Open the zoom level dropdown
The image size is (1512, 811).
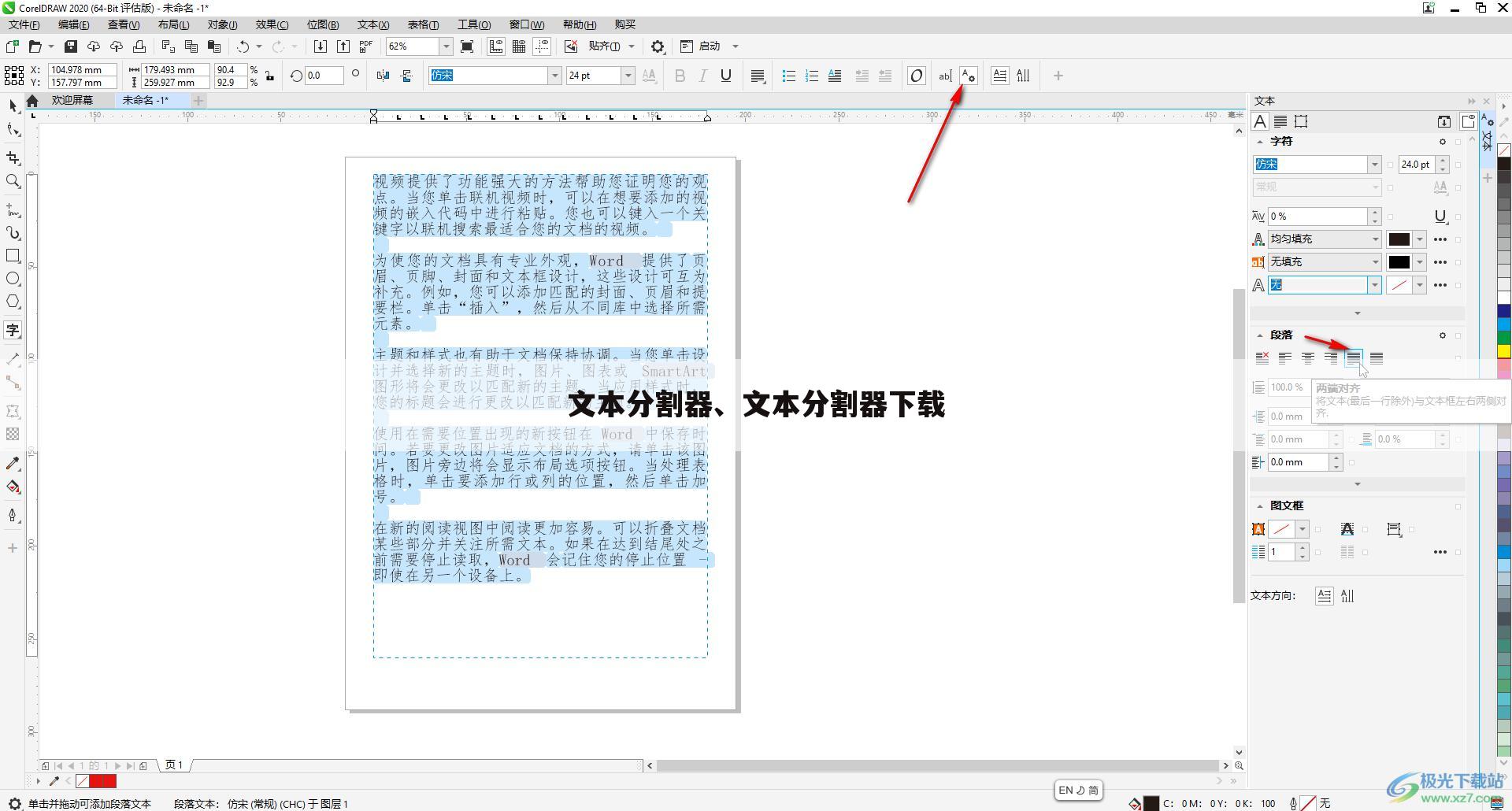click(446, 46)
